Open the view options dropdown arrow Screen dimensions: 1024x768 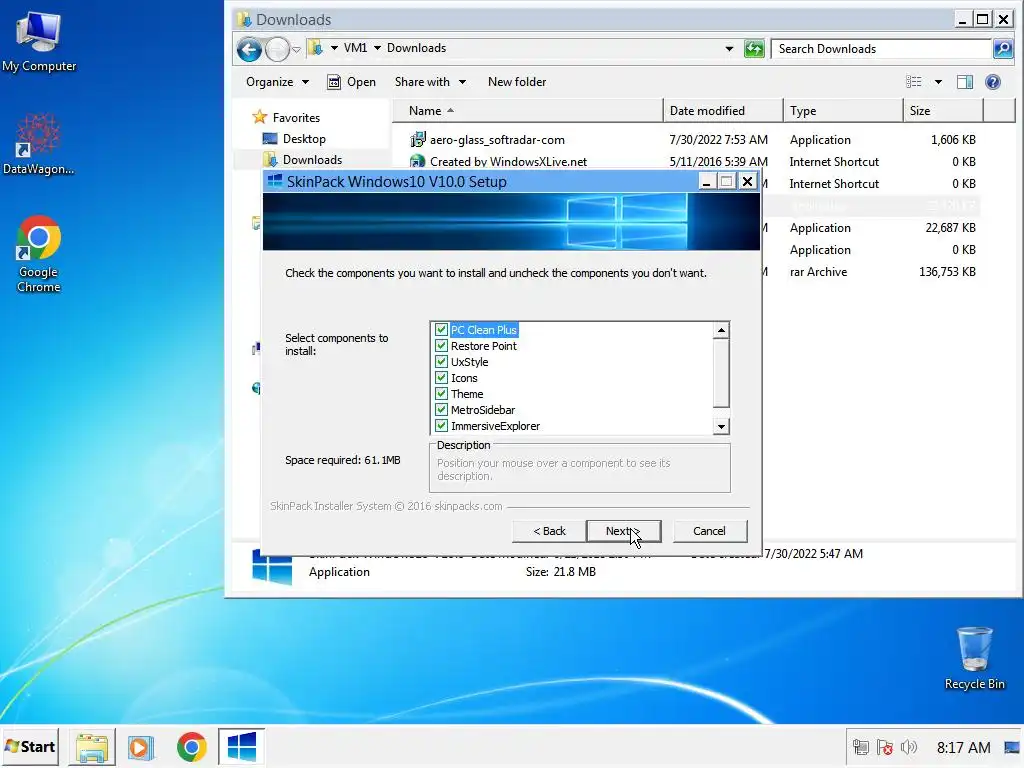938,82
